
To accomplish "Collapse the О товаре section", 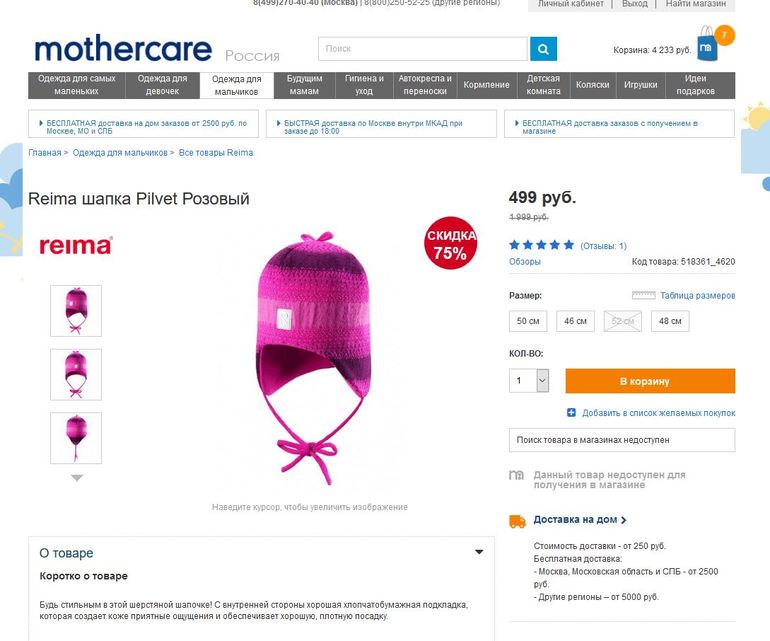I will pyautogui.click(x=479, y=552).
